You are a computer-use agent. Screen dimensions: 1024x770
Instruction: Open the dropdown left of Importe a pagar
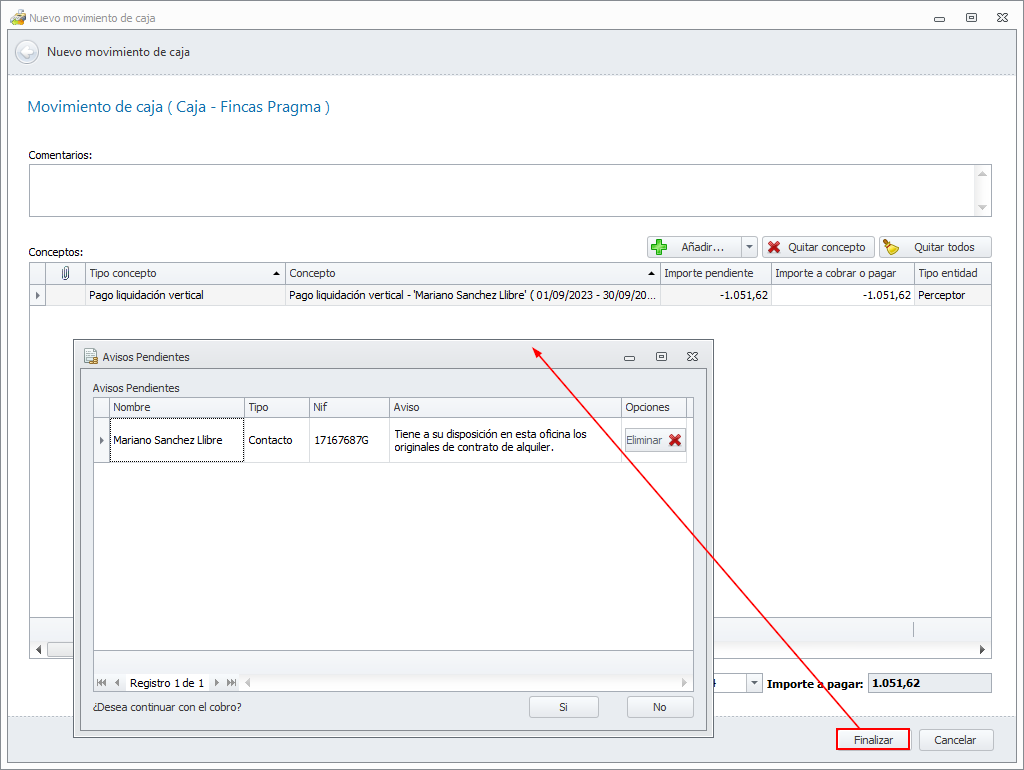point(754,683)
